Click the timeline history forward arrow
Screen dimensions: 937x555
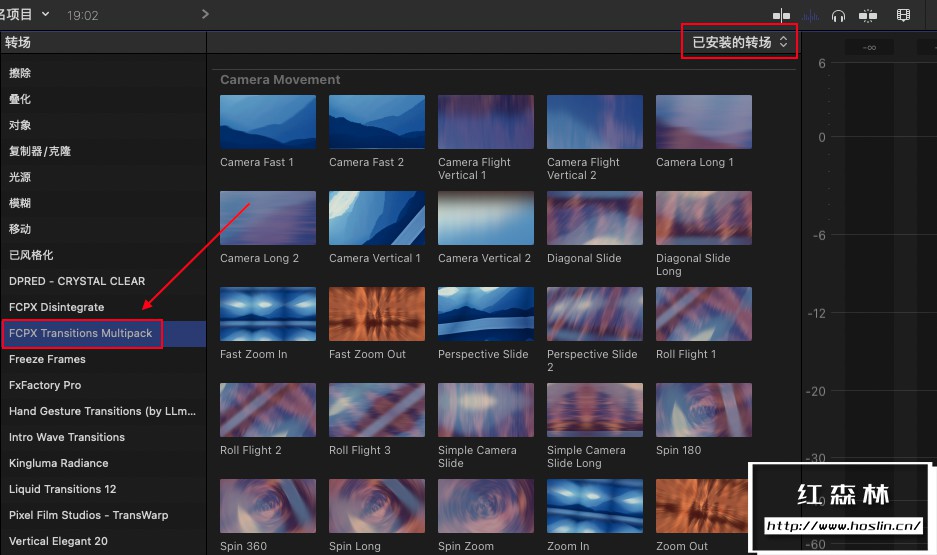coord(205,14)
